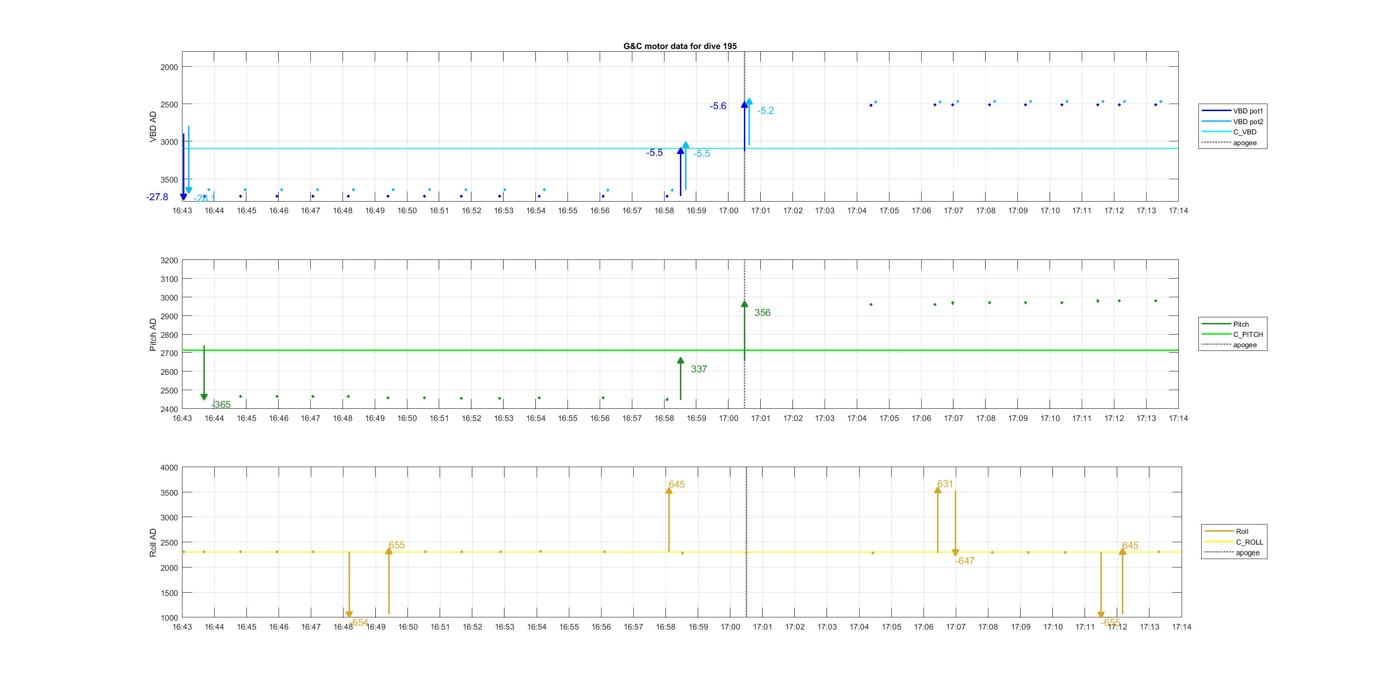1400x693 pixels.
Task: Select the "C_VBD" legend entry
Action: (x=1229, y=132)
